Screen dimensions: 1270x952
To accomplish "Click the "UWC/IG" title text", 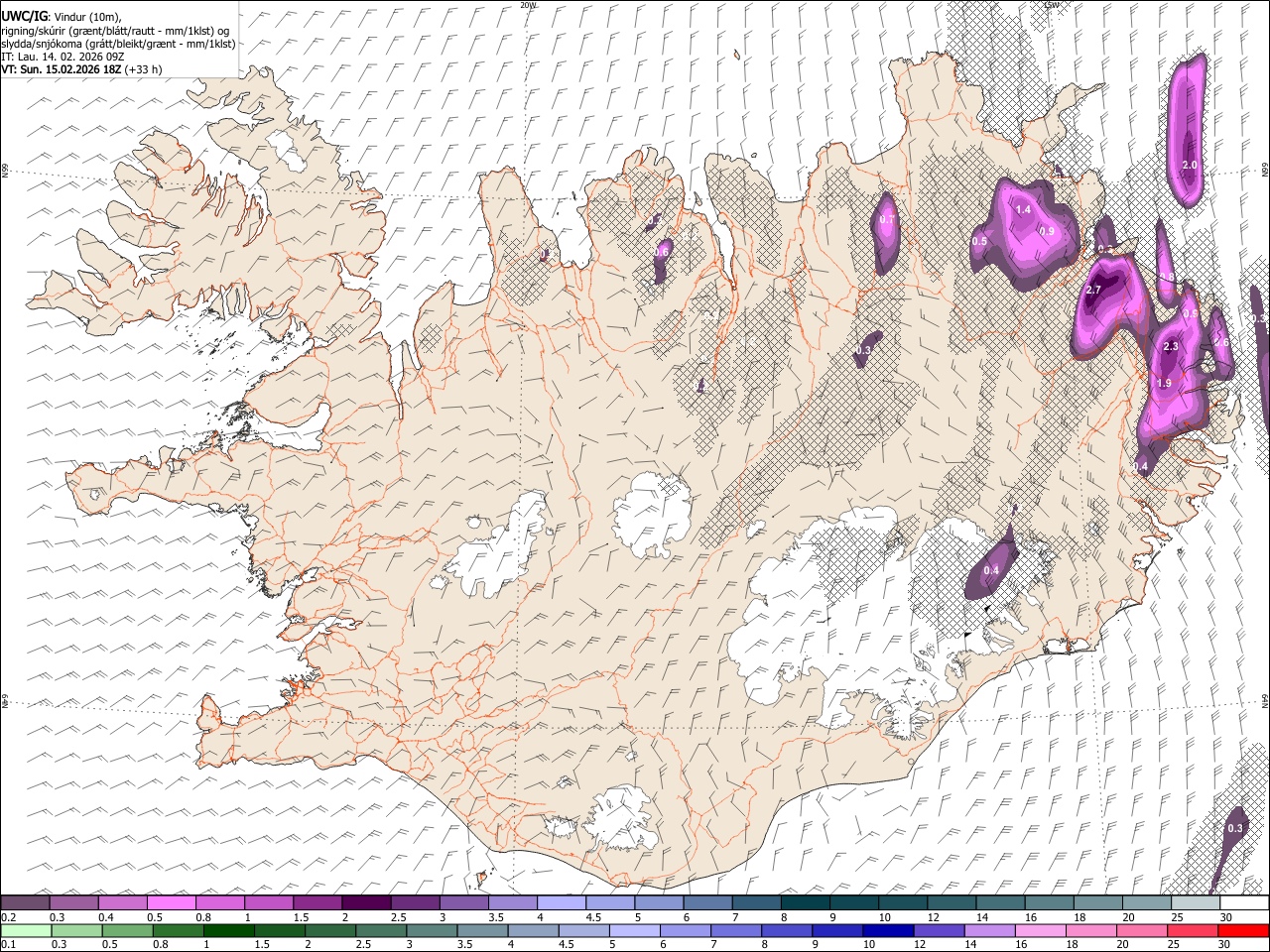I will tap(24, 15).
